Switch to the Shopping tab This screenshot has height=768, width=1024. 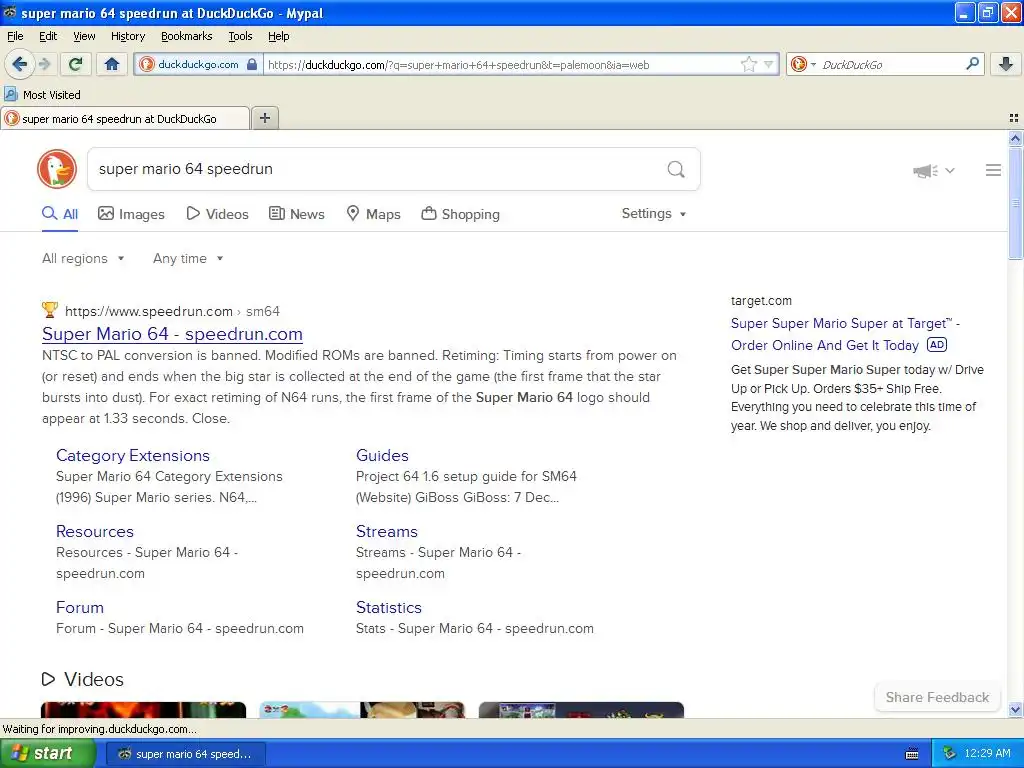(x=460, y=214)
